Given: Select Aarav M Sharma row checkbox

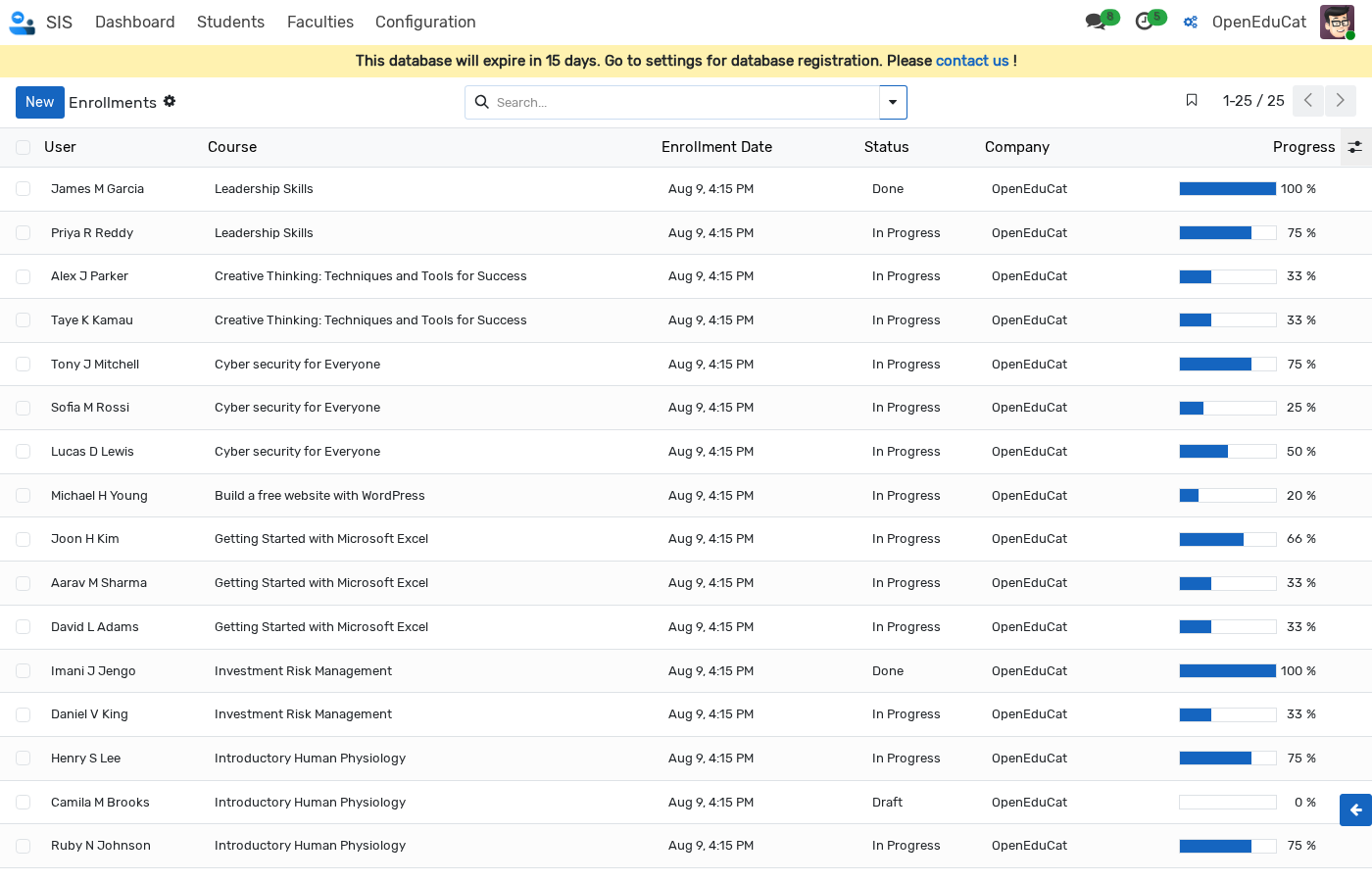Looking at the screenshot, I should (x=23, y=583).
